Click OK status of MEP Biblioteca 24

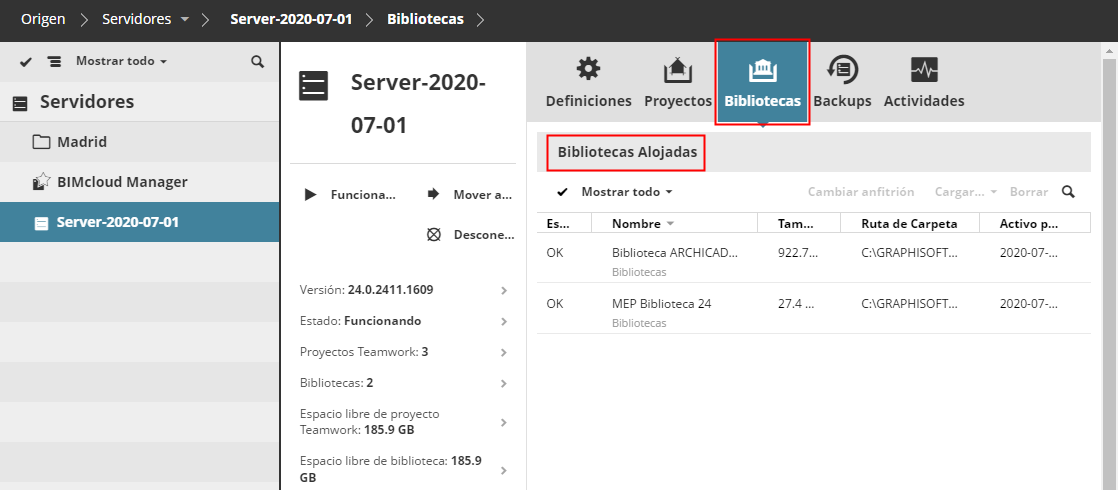(x=555, y=303)
